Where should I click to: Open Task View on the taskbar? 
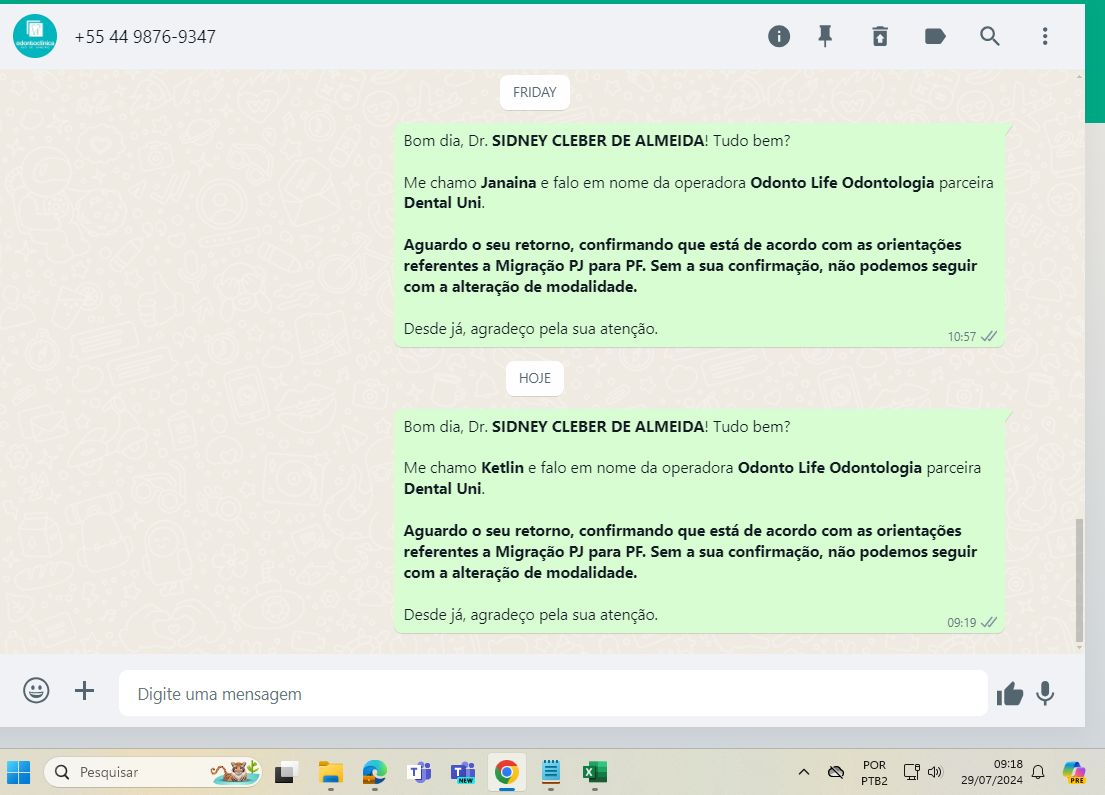[286, 772]
